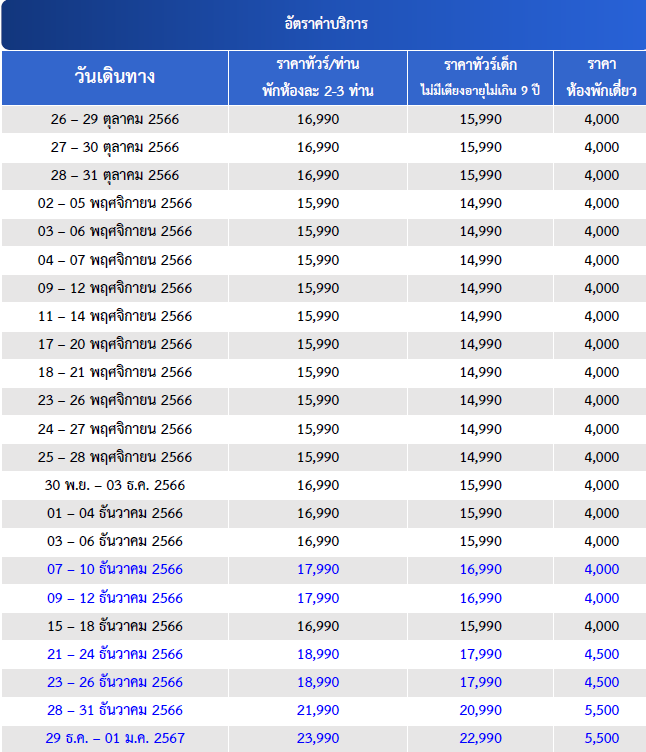The height and width of the screenshot is (752, 646).
Task: Click adult price 17,990 for 07 – 10 ธันวาคม
Action: coord(318,569)
